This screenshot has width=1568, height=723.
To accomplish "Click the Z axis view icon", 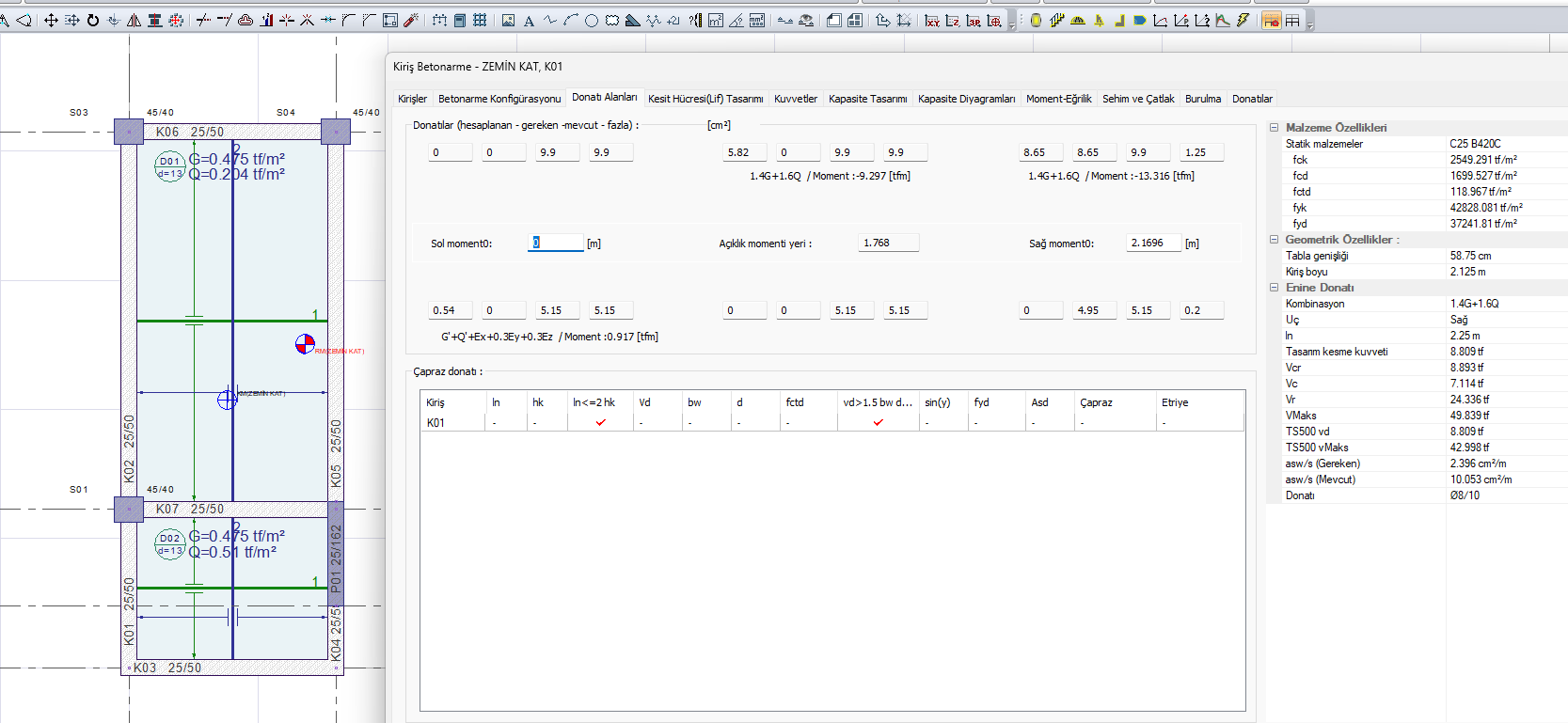I will point(953,21).
